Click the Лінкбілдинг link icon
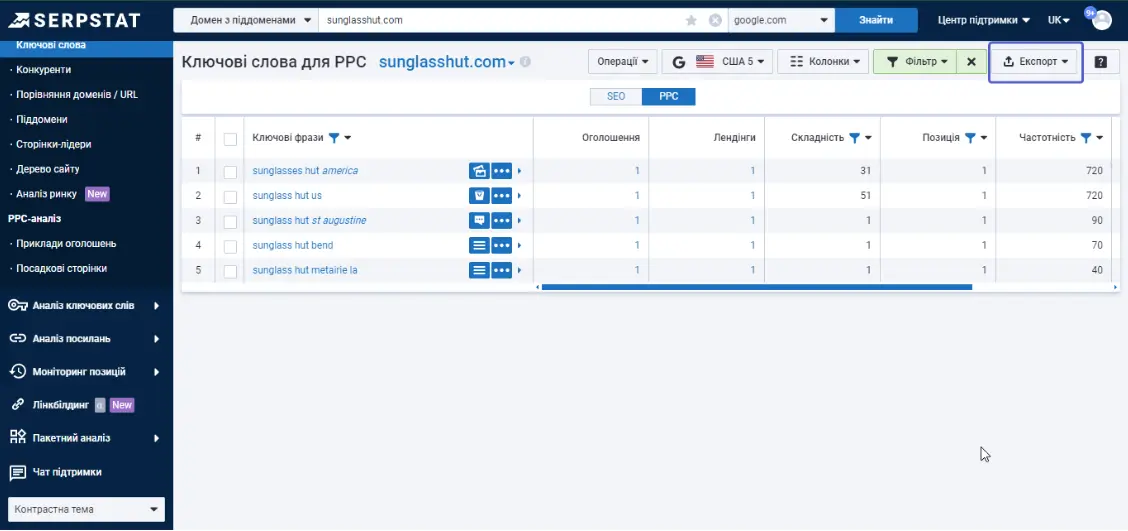The height and width of the screenshot is (531, 1128). coord(19,405)
